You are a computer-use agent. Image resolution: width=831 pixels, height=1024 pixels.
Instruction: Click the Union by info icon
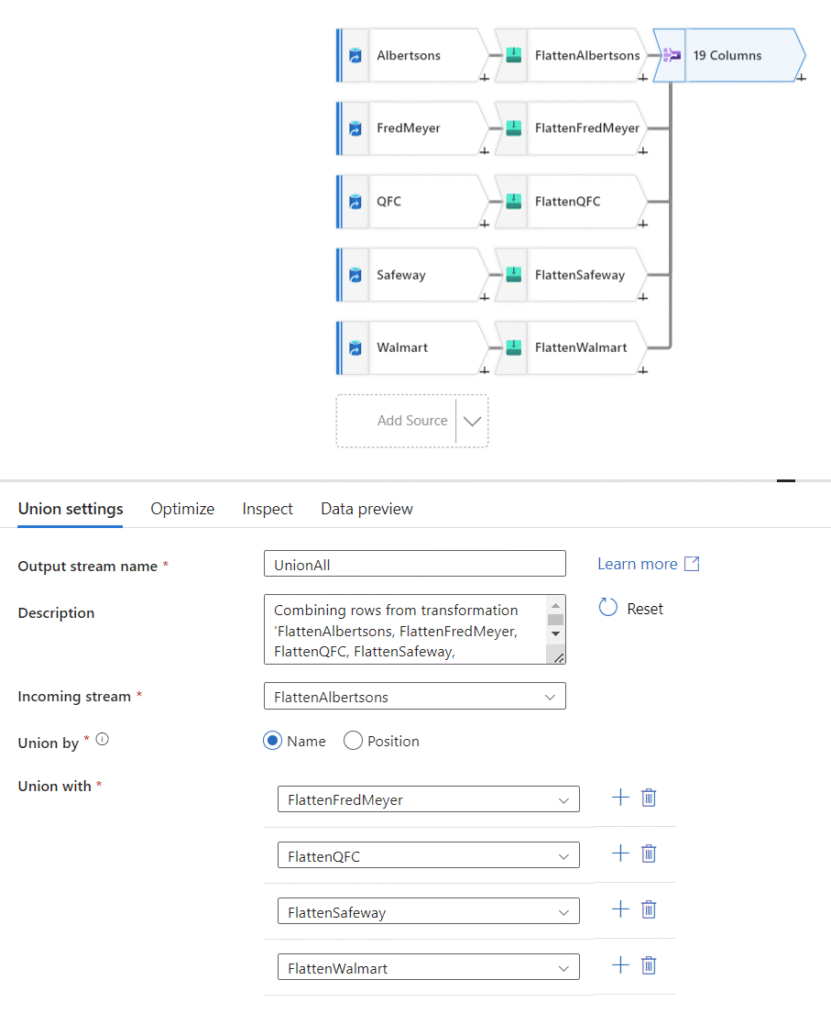click(103, 739)
